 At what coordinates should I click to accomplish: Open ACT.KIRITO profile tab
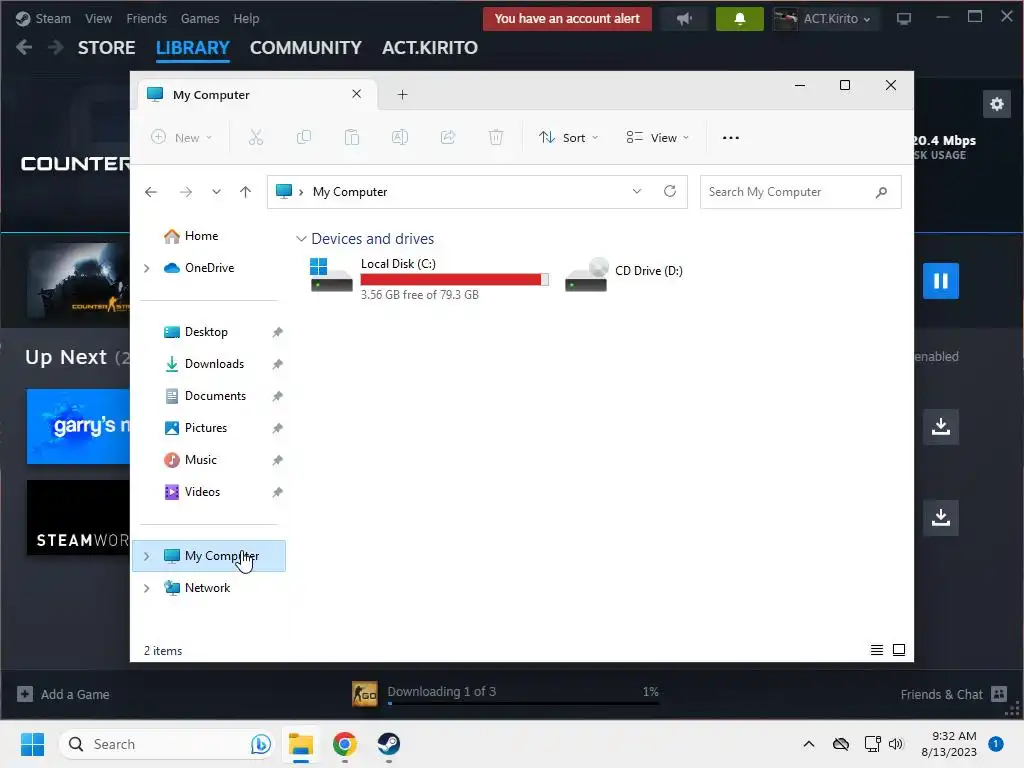pyautogui.click(x=430, y=48)
